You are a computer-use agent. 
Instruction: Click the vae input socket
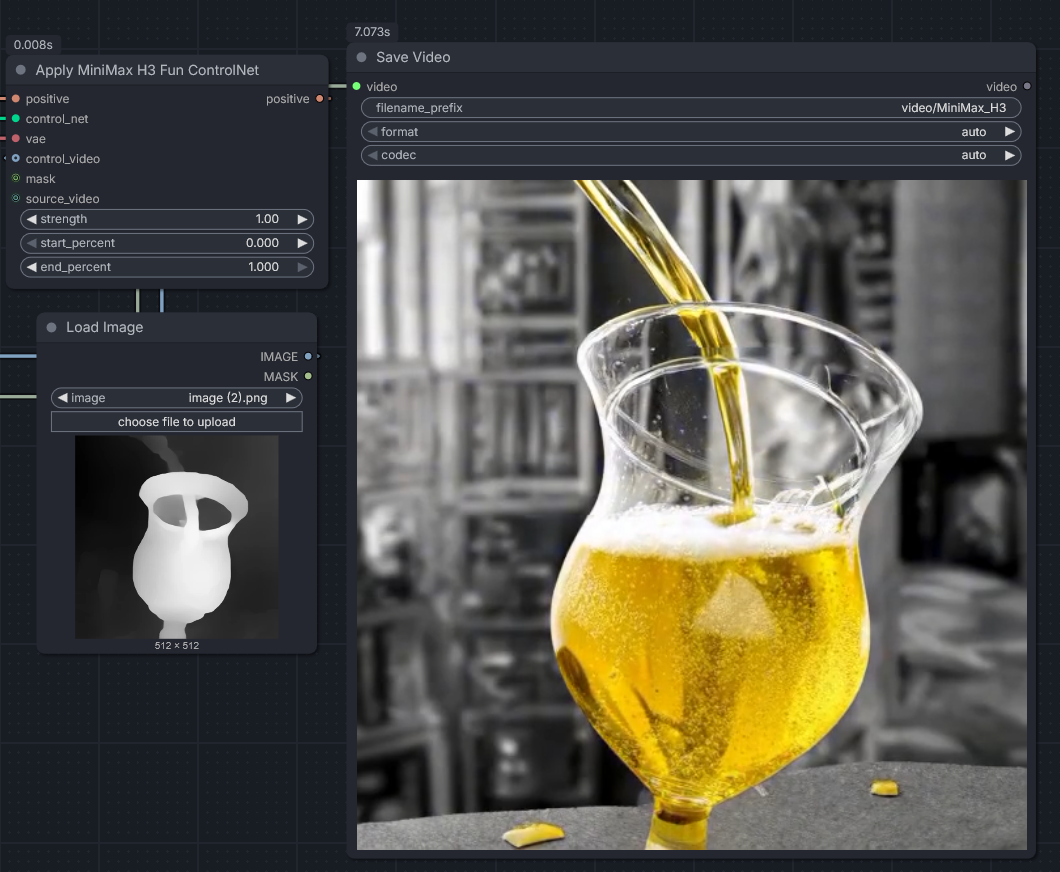(16, 139)
